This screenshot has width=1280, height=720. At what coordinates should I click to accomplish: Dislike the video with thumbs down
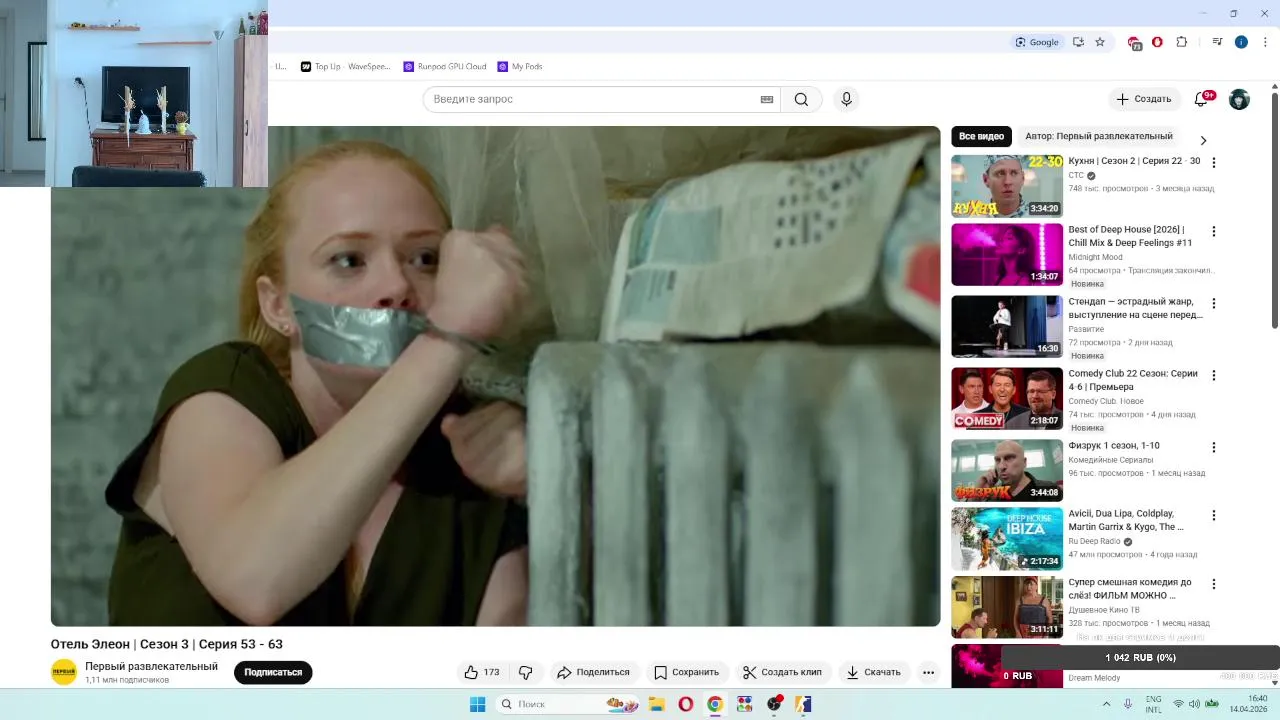[x=525, y=672]
